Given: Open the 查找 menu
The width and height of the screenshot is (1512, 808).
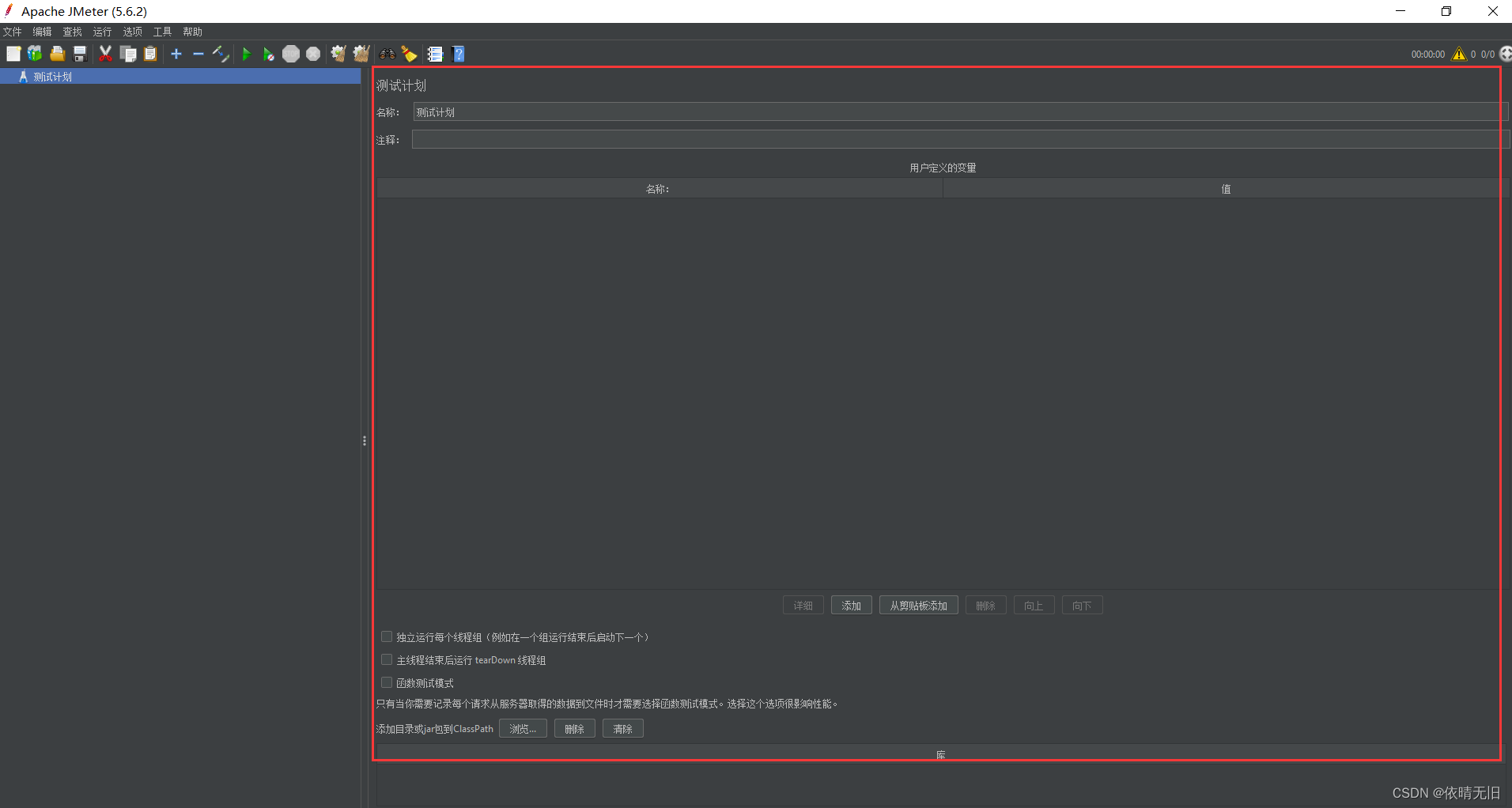Looking at the screenshot, I should [73, 32].
